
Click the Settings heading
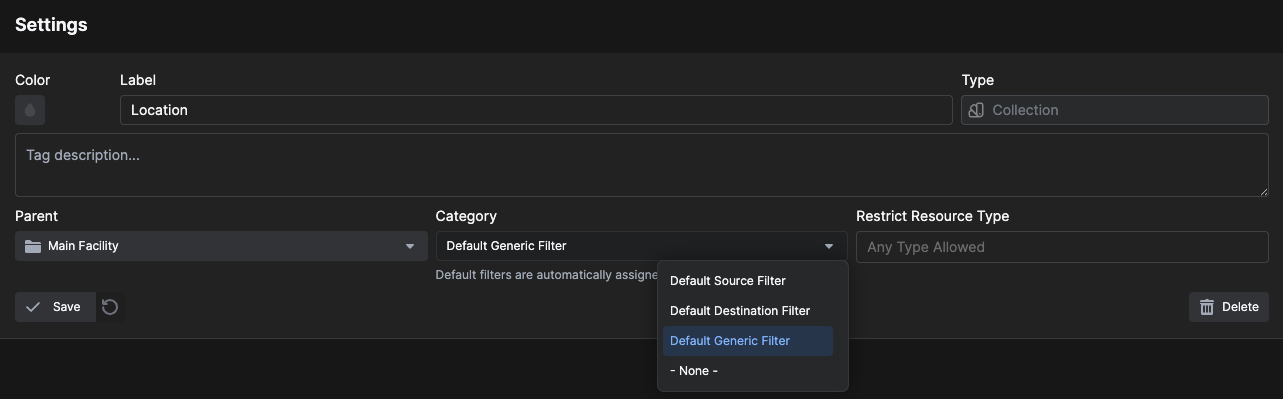click(51, 25)
